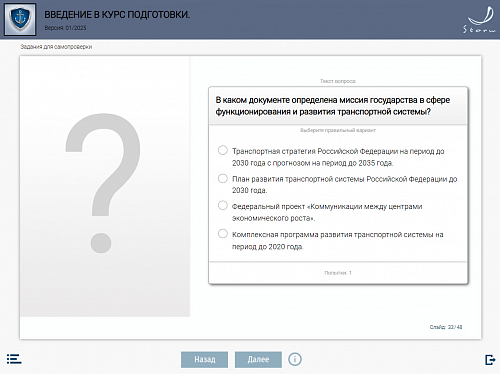This screenshot has height=374, width=500.
Task: Click the "Задания для самопроверки" section label
Action: [56, 47]
